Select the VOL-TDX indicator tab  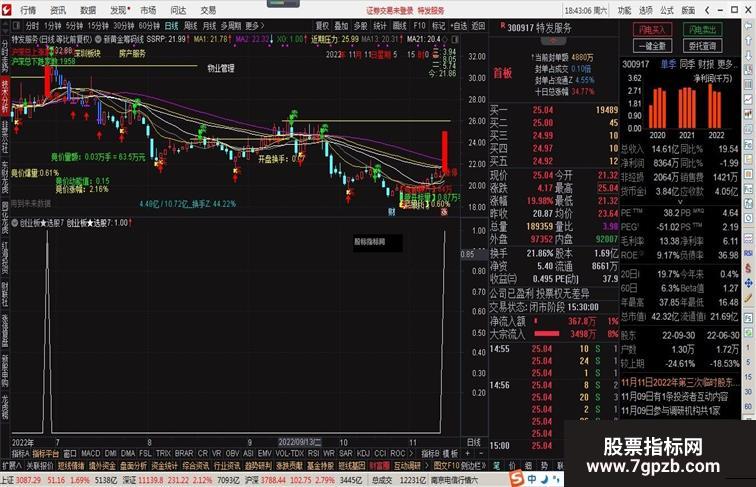pos(290,454)
